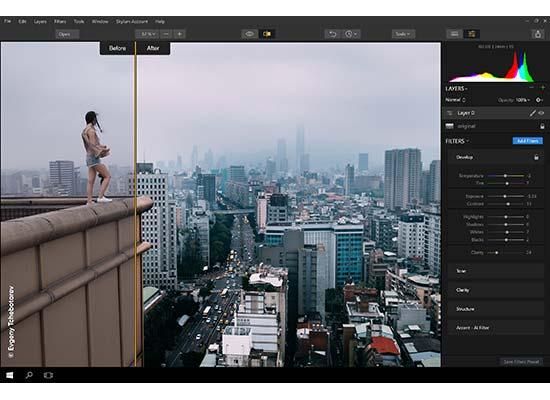Screen dimensions: 550x400
Task: Expand the Structure filter panel
Action: (x=496, y=309)
